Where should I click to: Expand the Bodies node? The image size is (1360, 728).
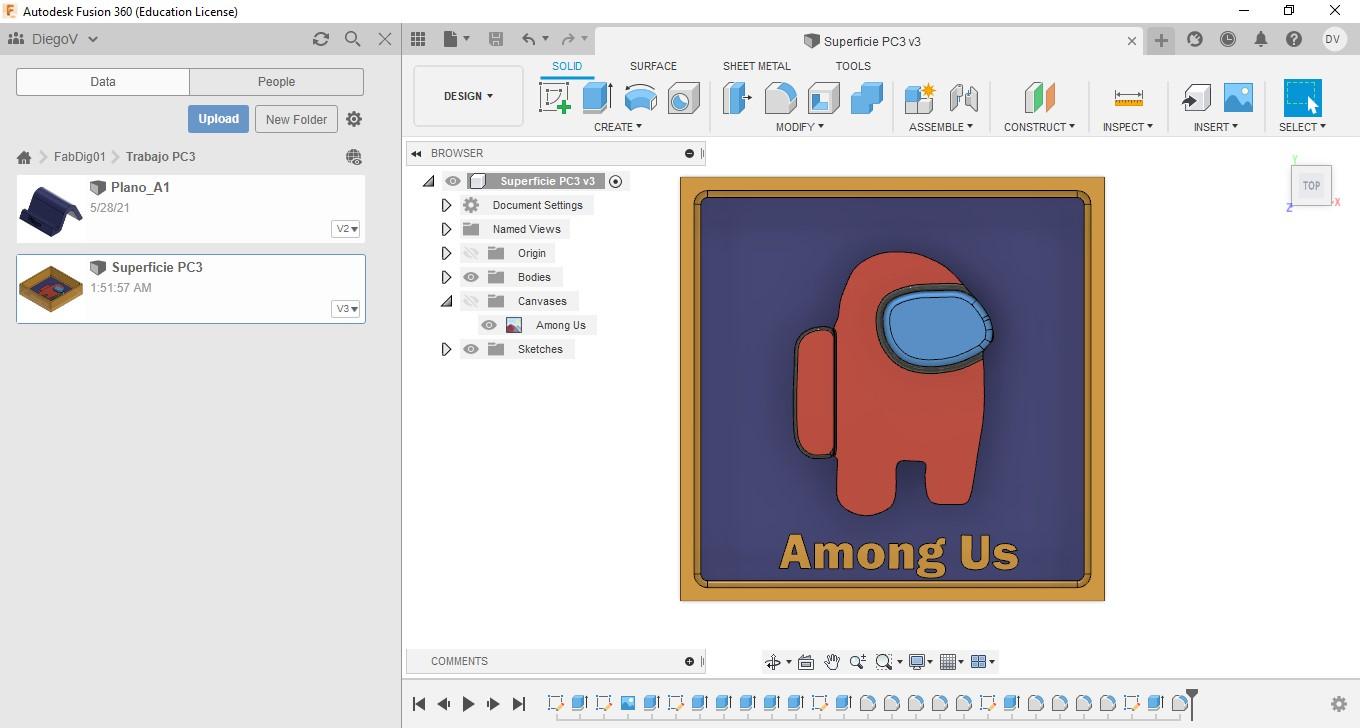point(447,277)
